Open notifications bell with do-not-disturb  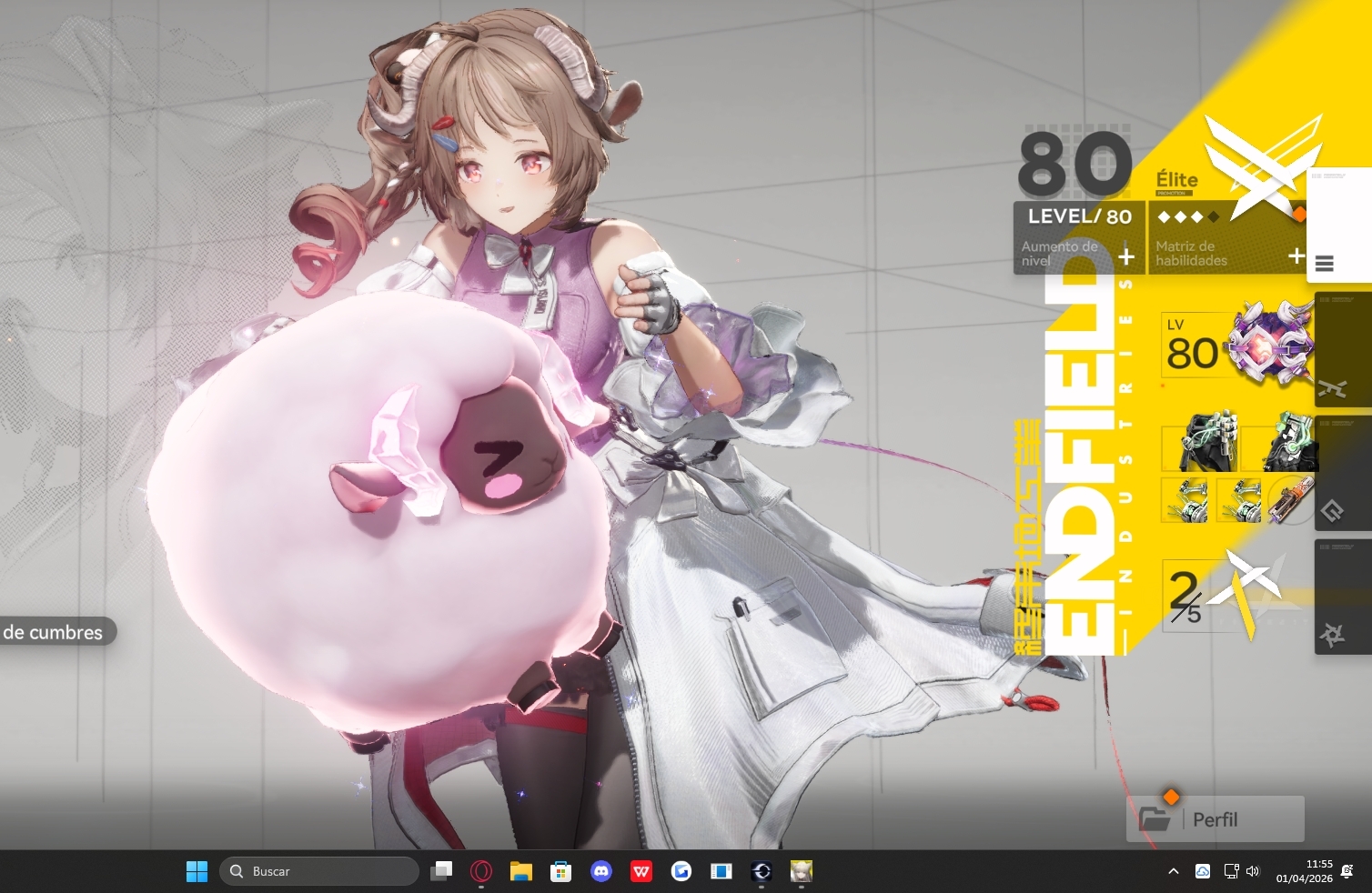pos(1347,871)
